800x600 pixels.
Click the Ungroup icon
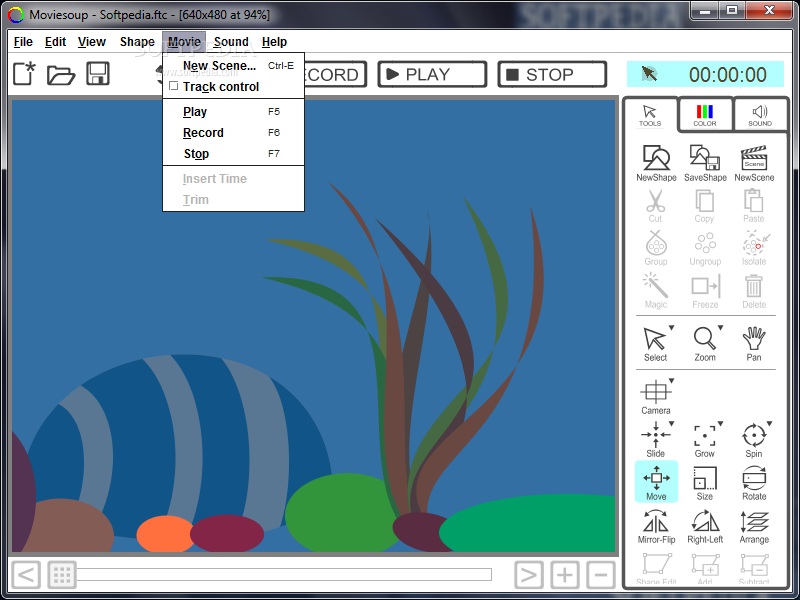point(705,249)
